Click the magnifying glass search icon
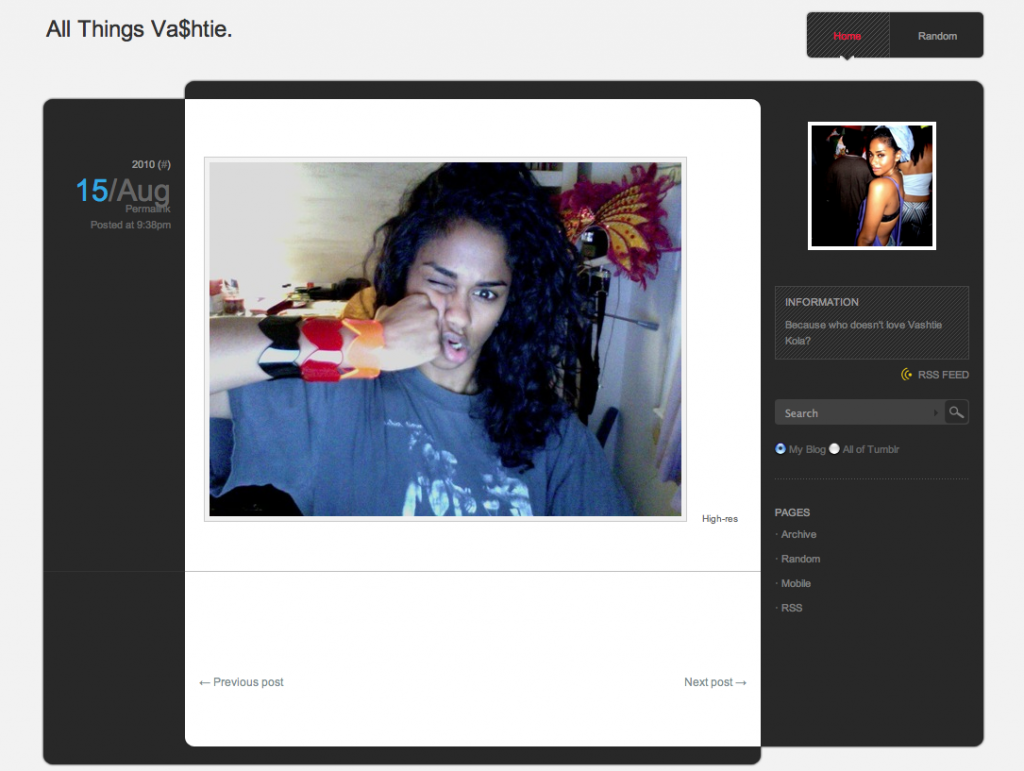The image size is (1024, 771). tap(956, 412)
